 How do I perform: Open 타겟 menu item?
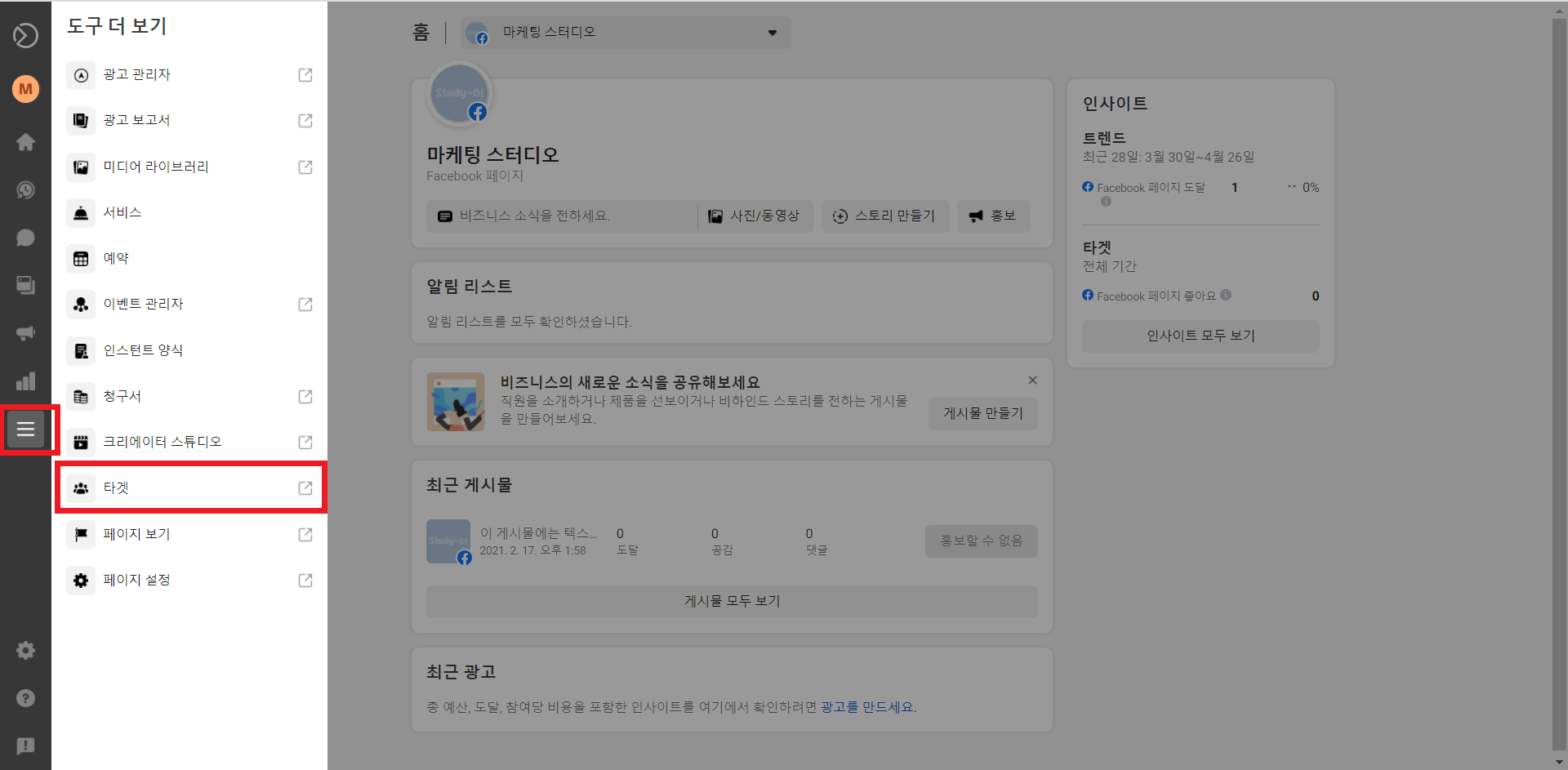189,487
